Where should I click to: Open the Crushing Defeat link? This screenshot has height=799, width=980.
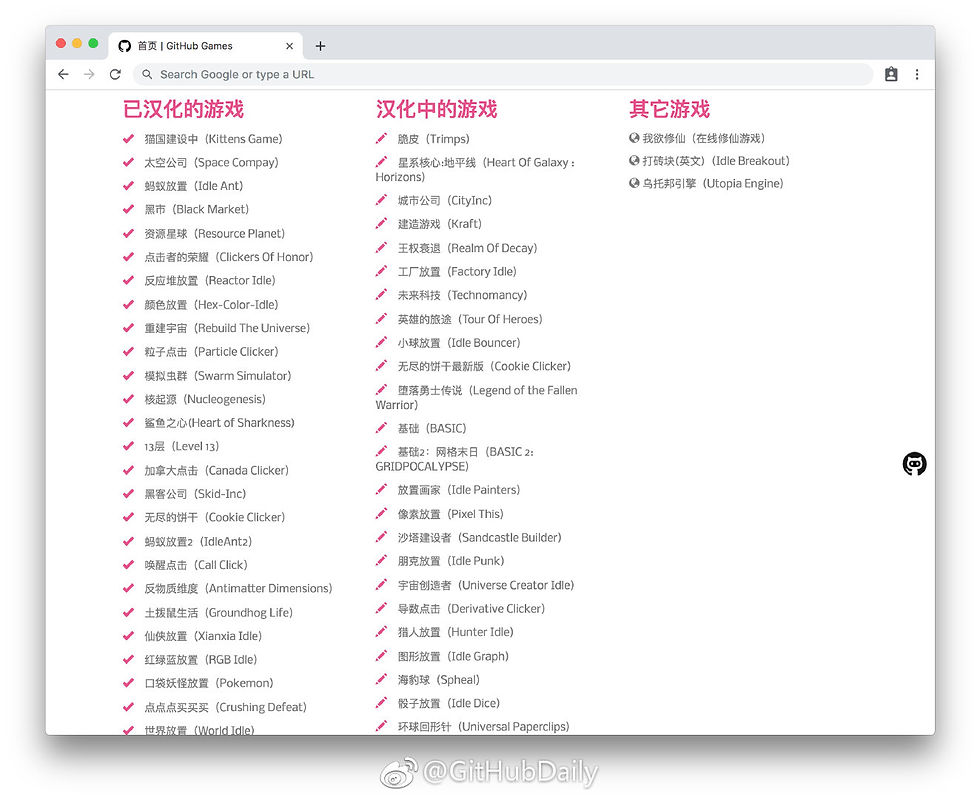(x=226, y=707)
